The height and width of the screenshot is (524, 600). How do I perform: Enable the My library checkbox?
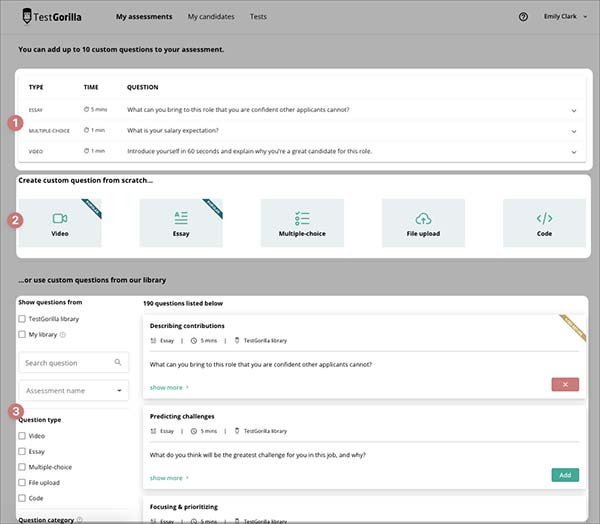[22, 334]
